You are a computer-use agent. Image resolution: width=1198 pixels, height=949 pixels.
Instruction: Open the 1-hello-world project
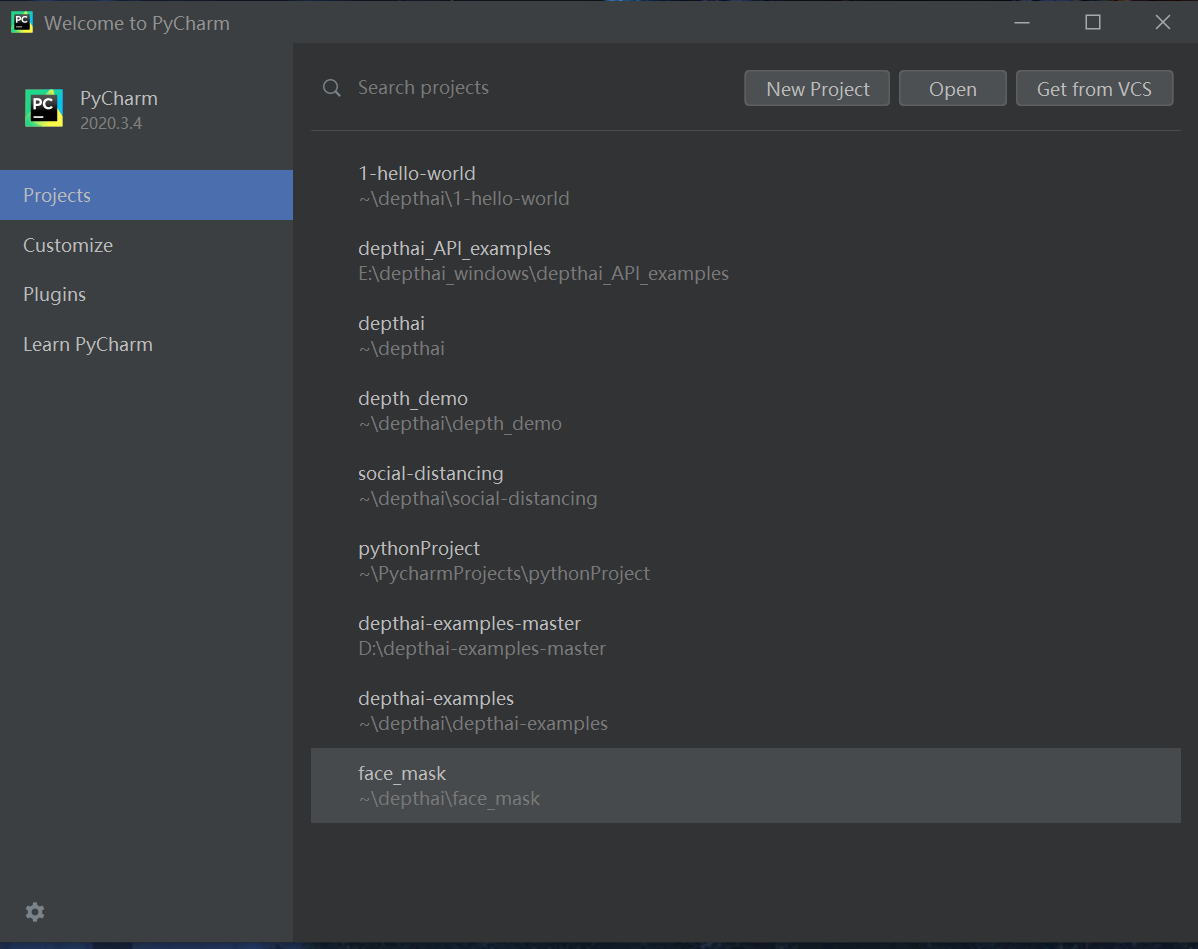(746, 186)
